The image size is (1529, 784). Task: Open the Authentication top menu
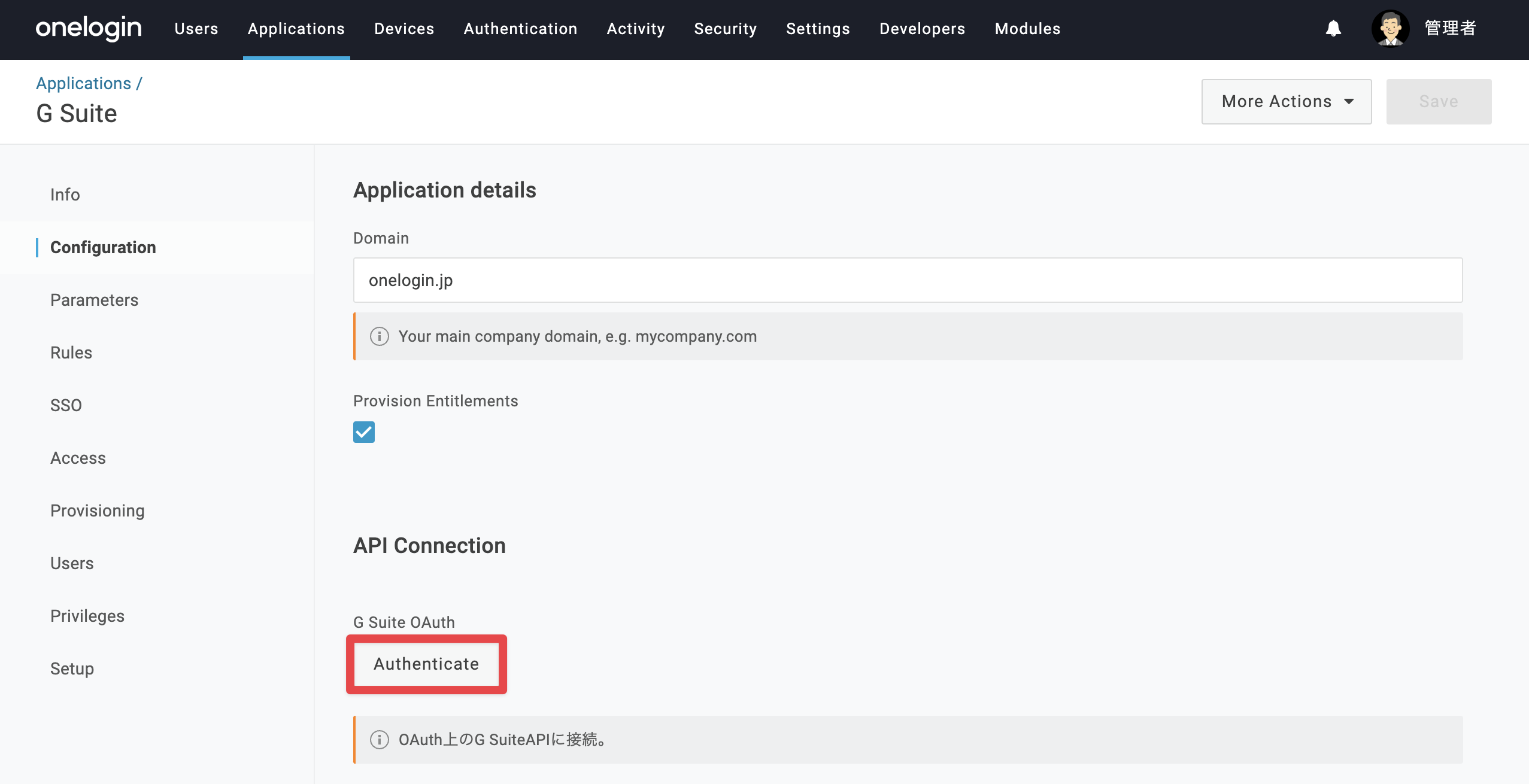(x=520, y=29)
